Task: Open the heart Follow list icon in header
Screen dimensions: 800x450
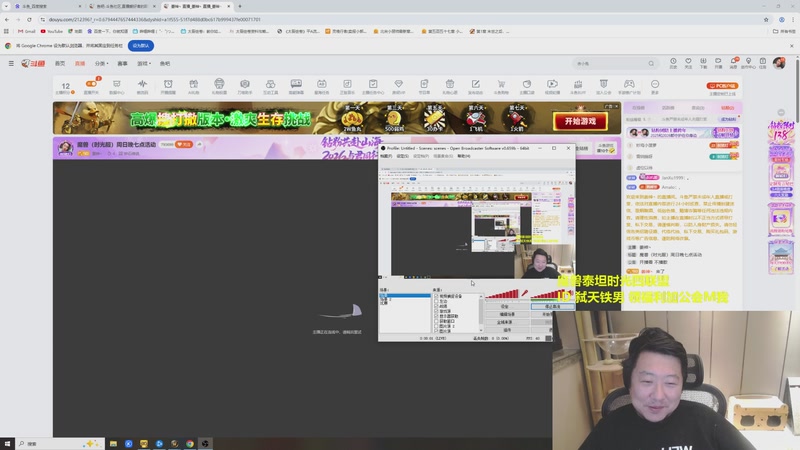Action: point(688,61)
